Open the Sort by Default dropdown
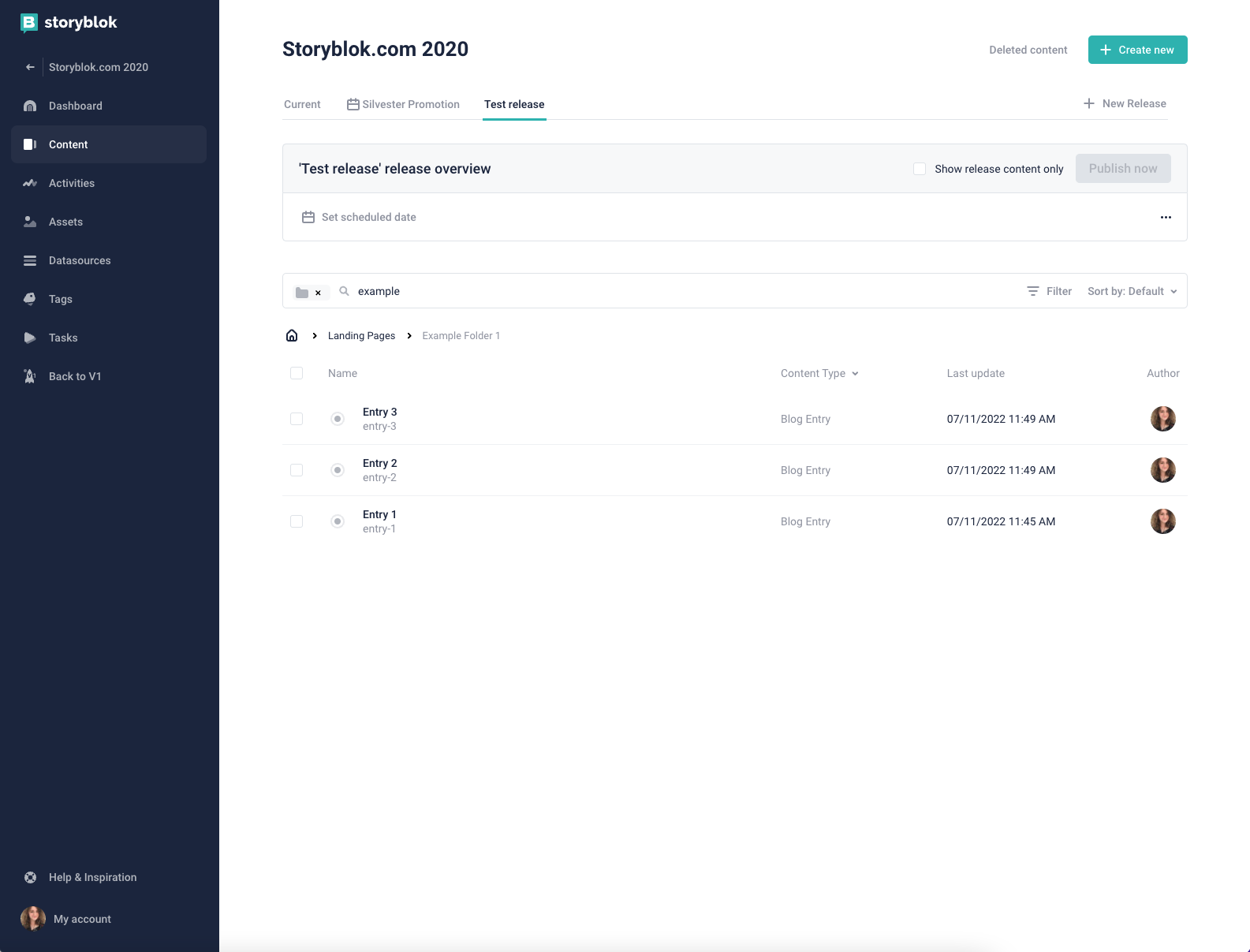The height and width of the screenshot is (952, 1250). pyautogui.click(x=1132, y=291)
